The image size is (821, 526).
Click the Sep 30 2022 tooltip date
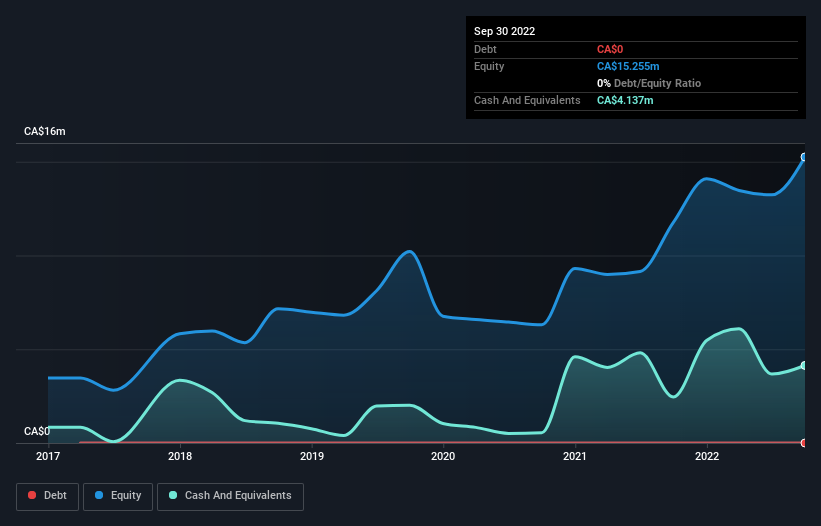[504, 31]
